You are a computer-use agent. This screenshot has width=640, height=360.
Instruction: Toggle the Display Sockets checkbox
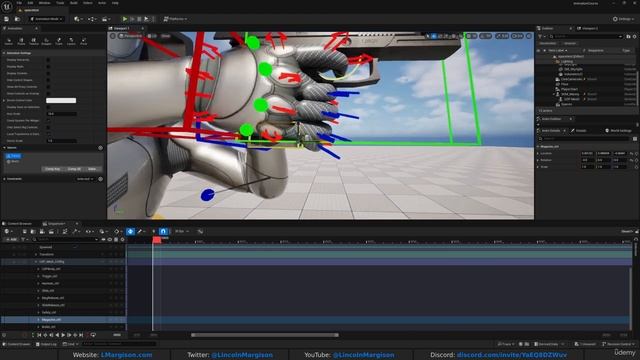[48, 73]
